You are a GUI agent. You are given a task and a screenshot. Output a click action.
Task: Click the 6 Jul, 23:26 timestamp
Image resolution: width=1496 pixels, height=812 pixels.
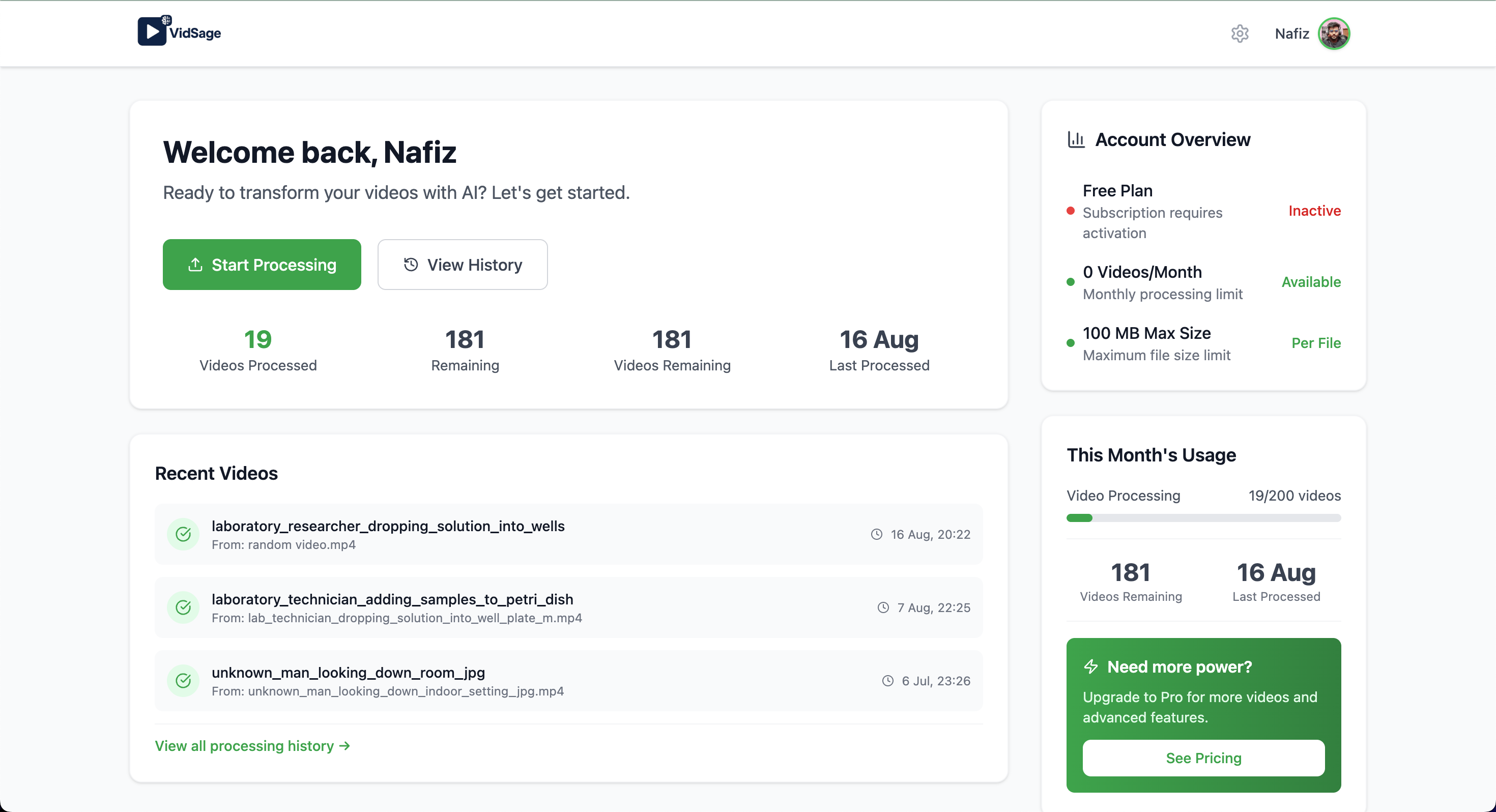[936, 680]
